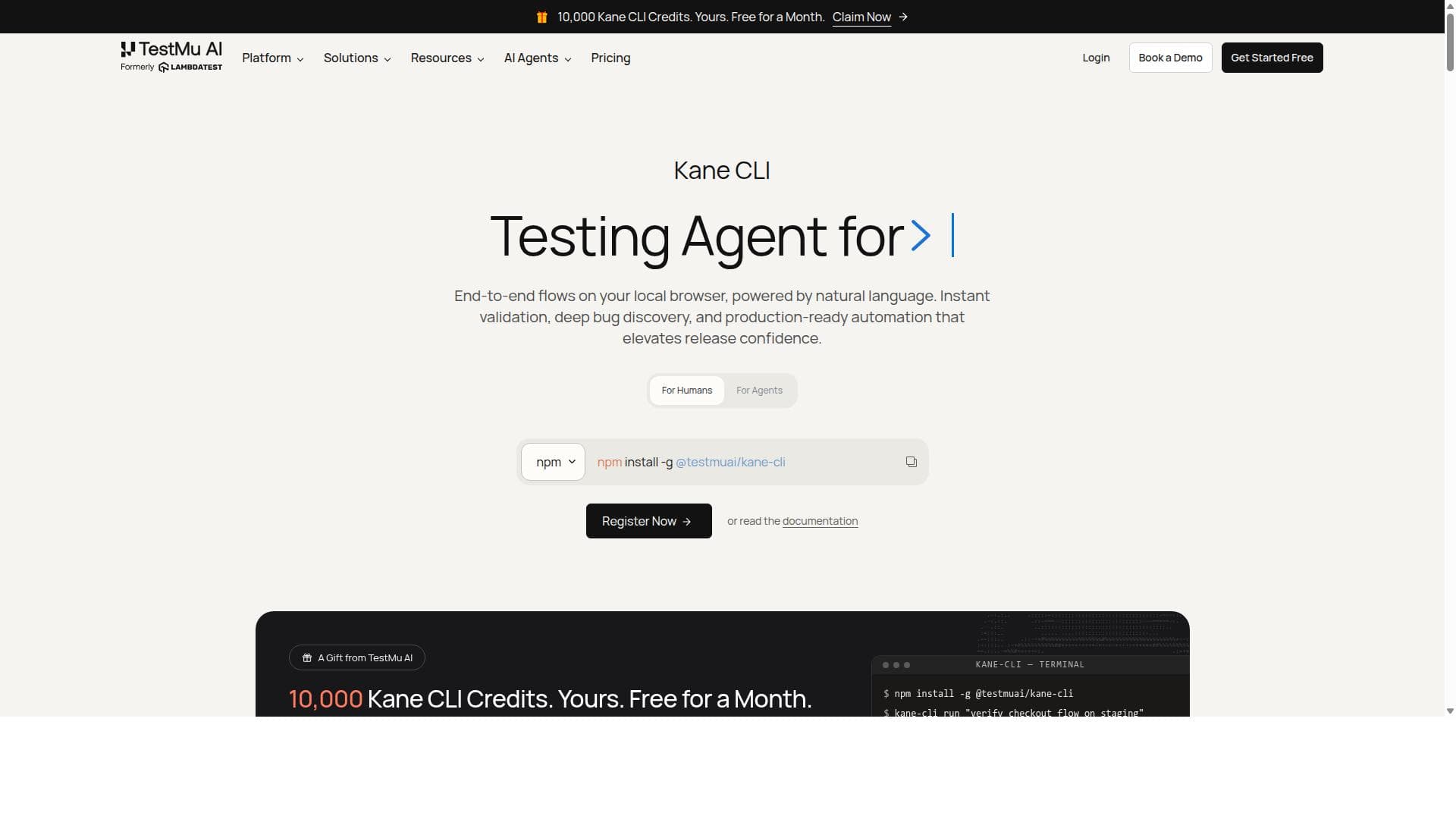Click the Login link
The image size is (1456, 819).
click(1096, 58)
